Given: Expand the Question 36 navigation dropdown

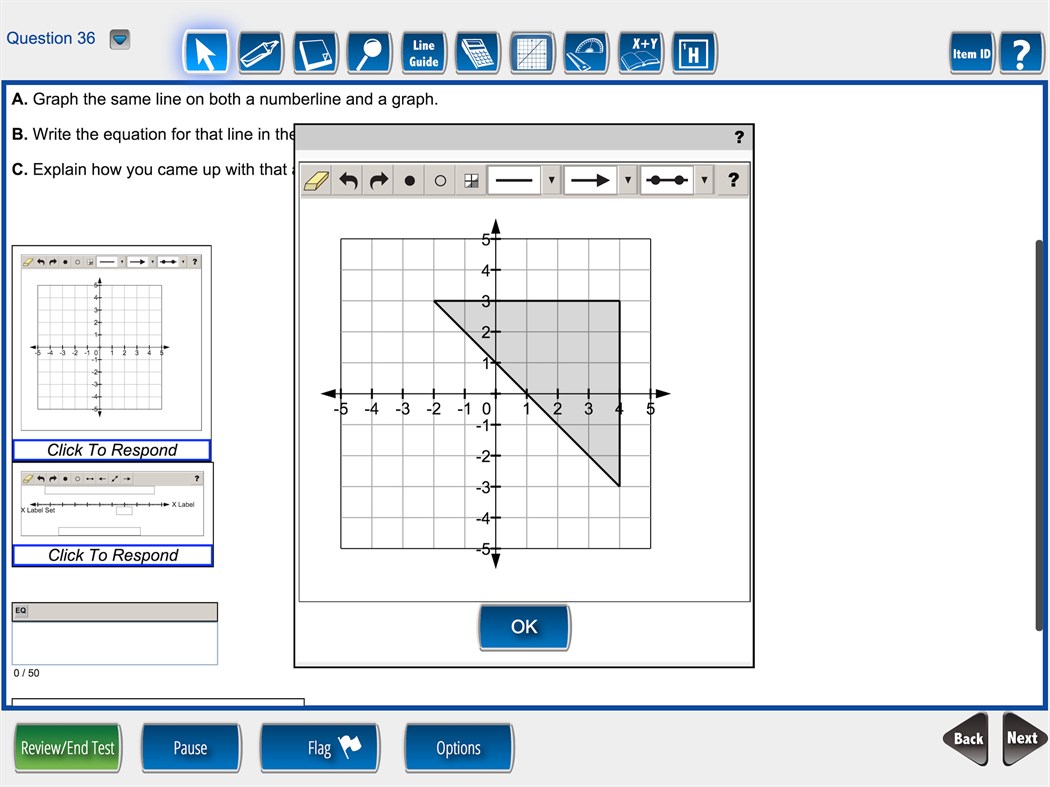Looking at the screenshot, I should (x=120, y=39).
